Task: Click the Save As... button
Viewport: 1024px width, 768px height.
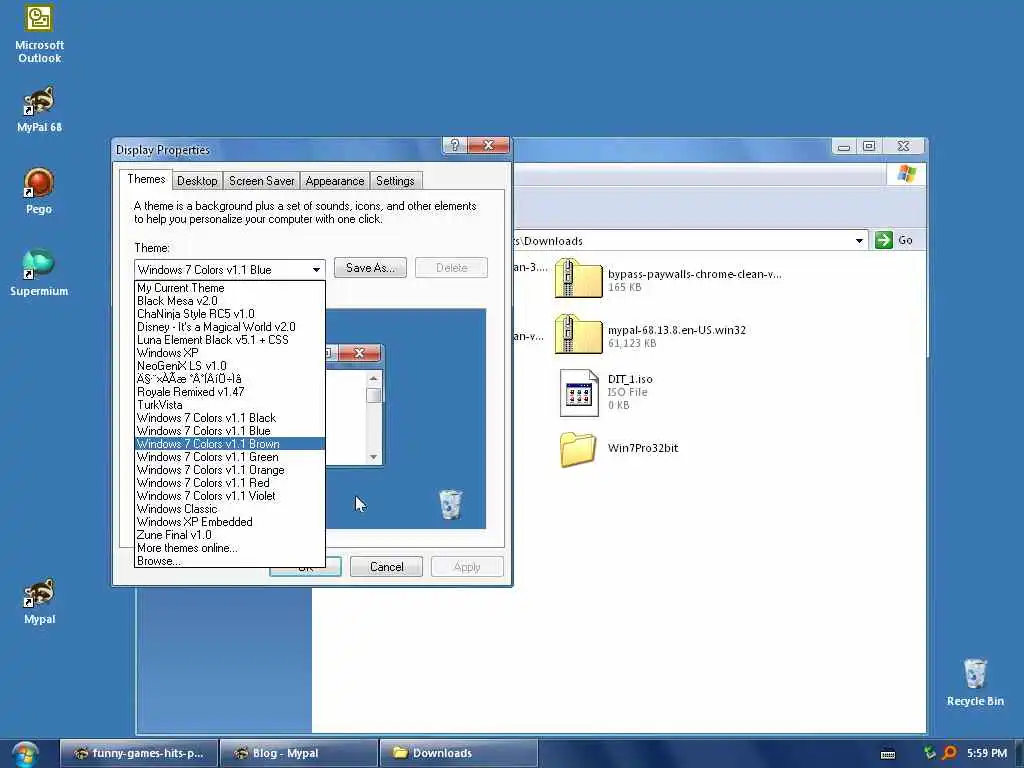Action: [370, 268]
